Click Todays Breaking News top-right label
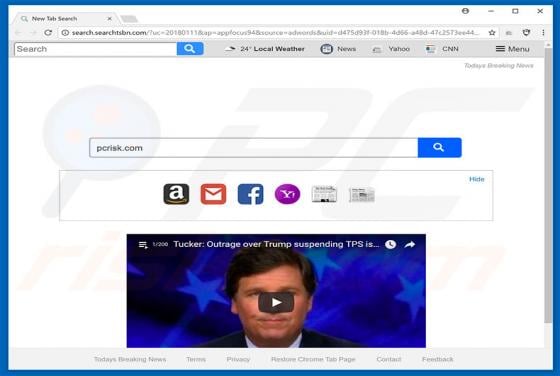This screenshot has width=560, height=376. 499,65
